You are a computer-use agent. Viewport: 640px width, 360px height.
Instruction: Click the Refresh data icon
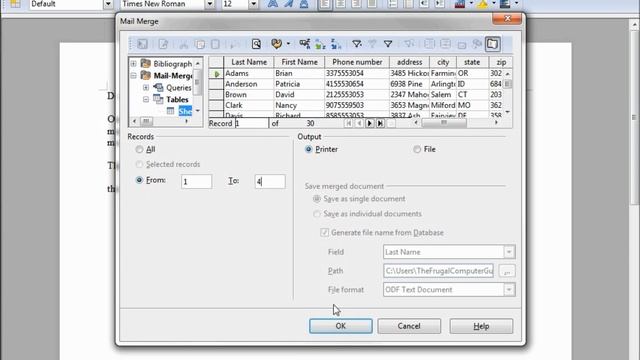tap(276, 44)
